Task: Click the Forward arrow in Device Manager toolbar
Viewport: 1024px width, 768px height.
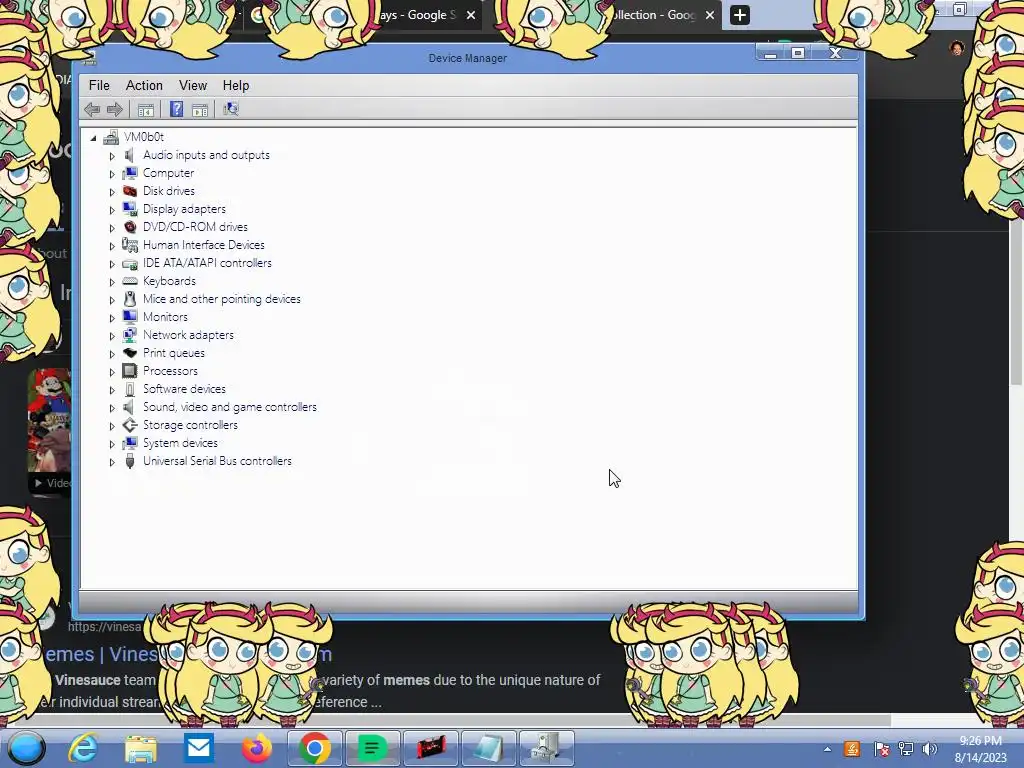Action: coord(115,110)
